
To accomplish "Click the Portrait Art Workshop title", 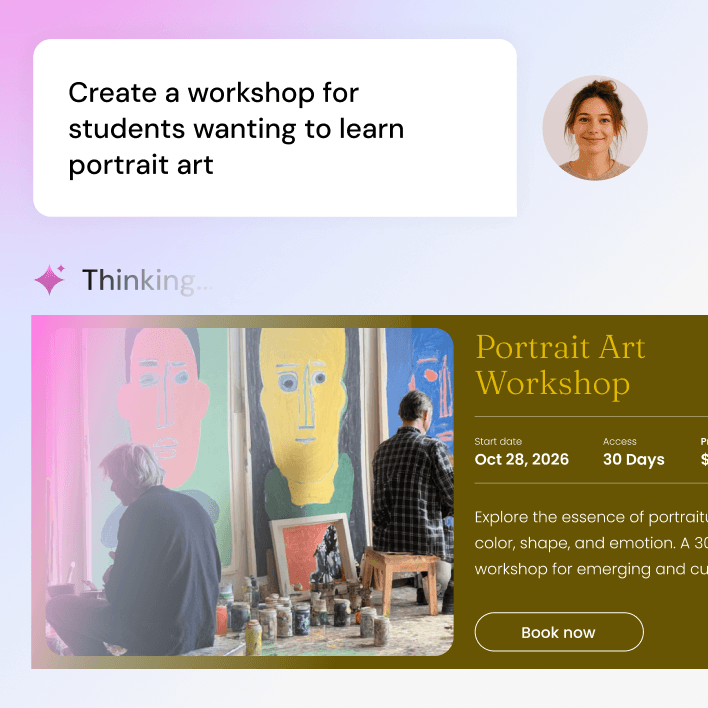I will pos(560,365).
